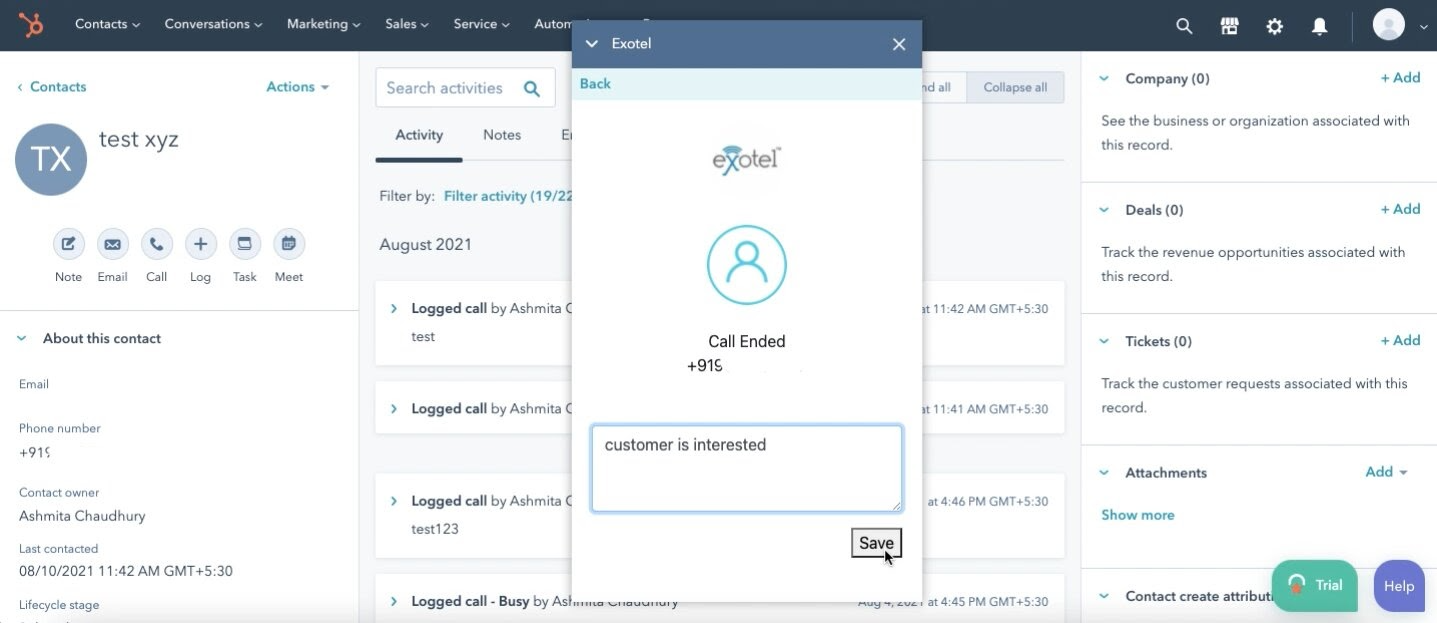
Task: Open the Actions dropdown
Action: click(x=297, y=87)
